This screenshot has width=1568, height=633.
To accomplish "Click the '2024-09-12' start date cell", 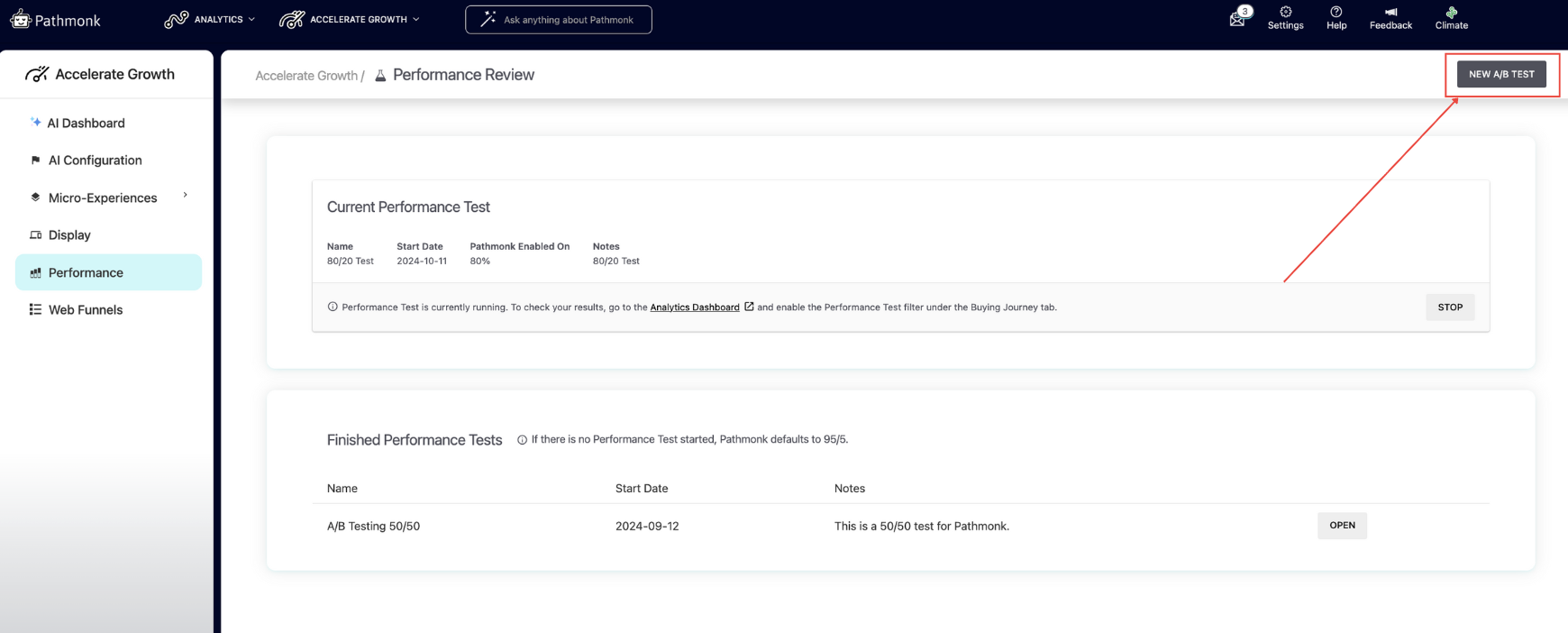I will click(647, 527).
